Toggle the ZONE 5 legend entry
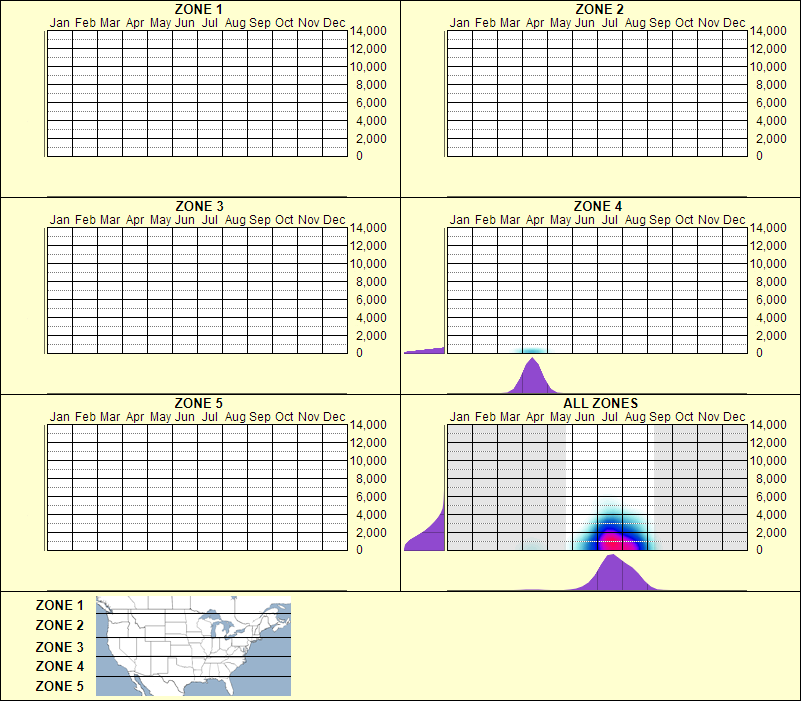801x701 pixels. (58, 686)
